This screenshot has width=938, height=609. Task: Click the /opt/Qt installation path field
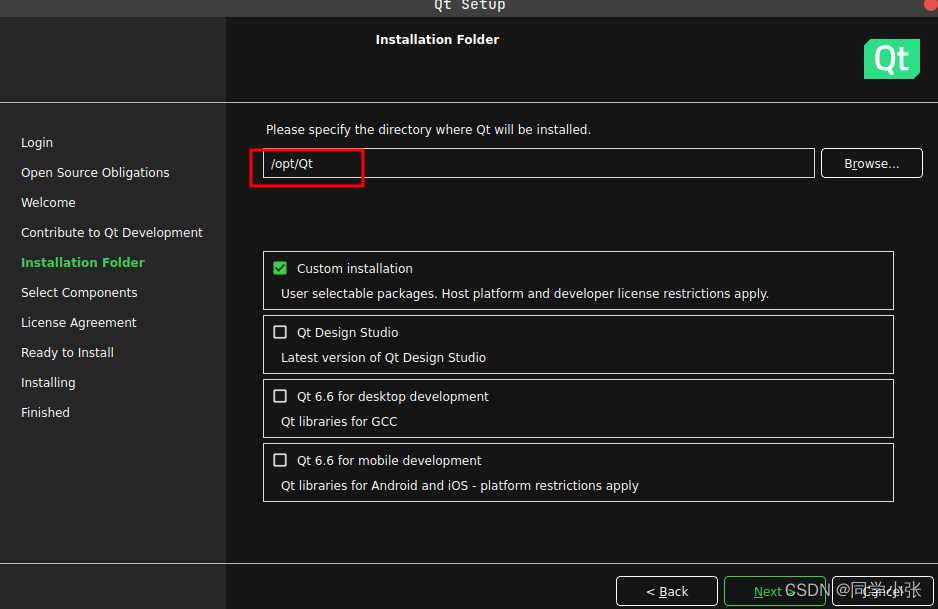click(538, 163)
